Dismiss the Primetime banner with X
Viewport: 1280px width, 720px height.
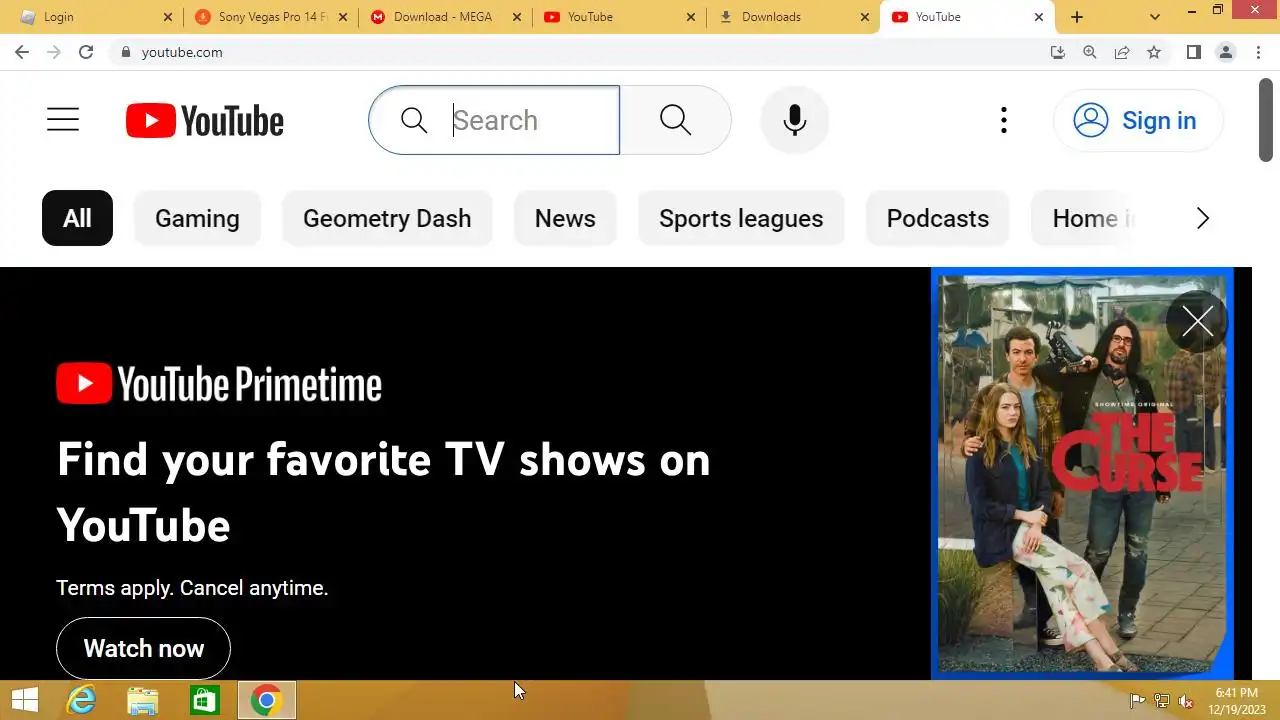click(1197, 321)
